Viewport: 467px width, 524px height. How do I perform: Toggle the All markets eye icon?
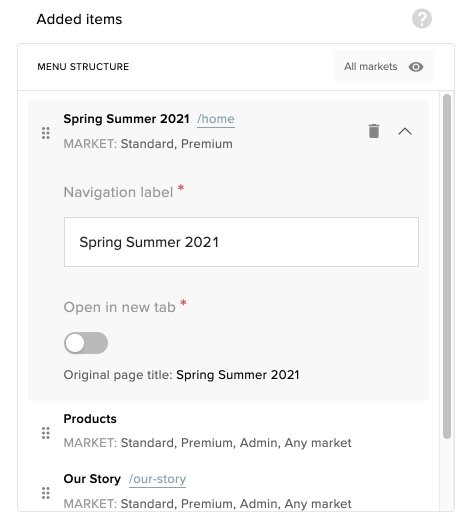click(x=416, y=67)
